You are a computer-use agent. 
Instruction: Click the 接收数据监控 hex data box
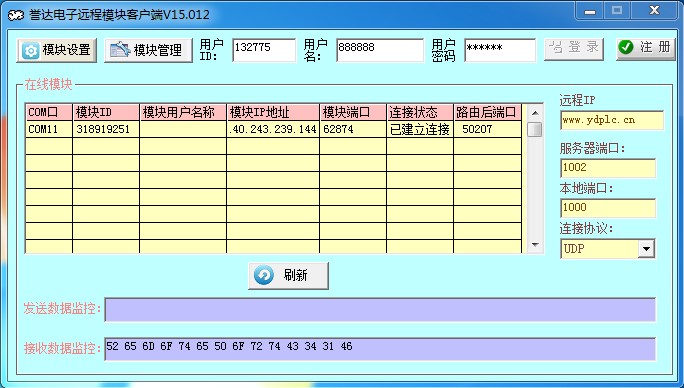coord(380,349)
